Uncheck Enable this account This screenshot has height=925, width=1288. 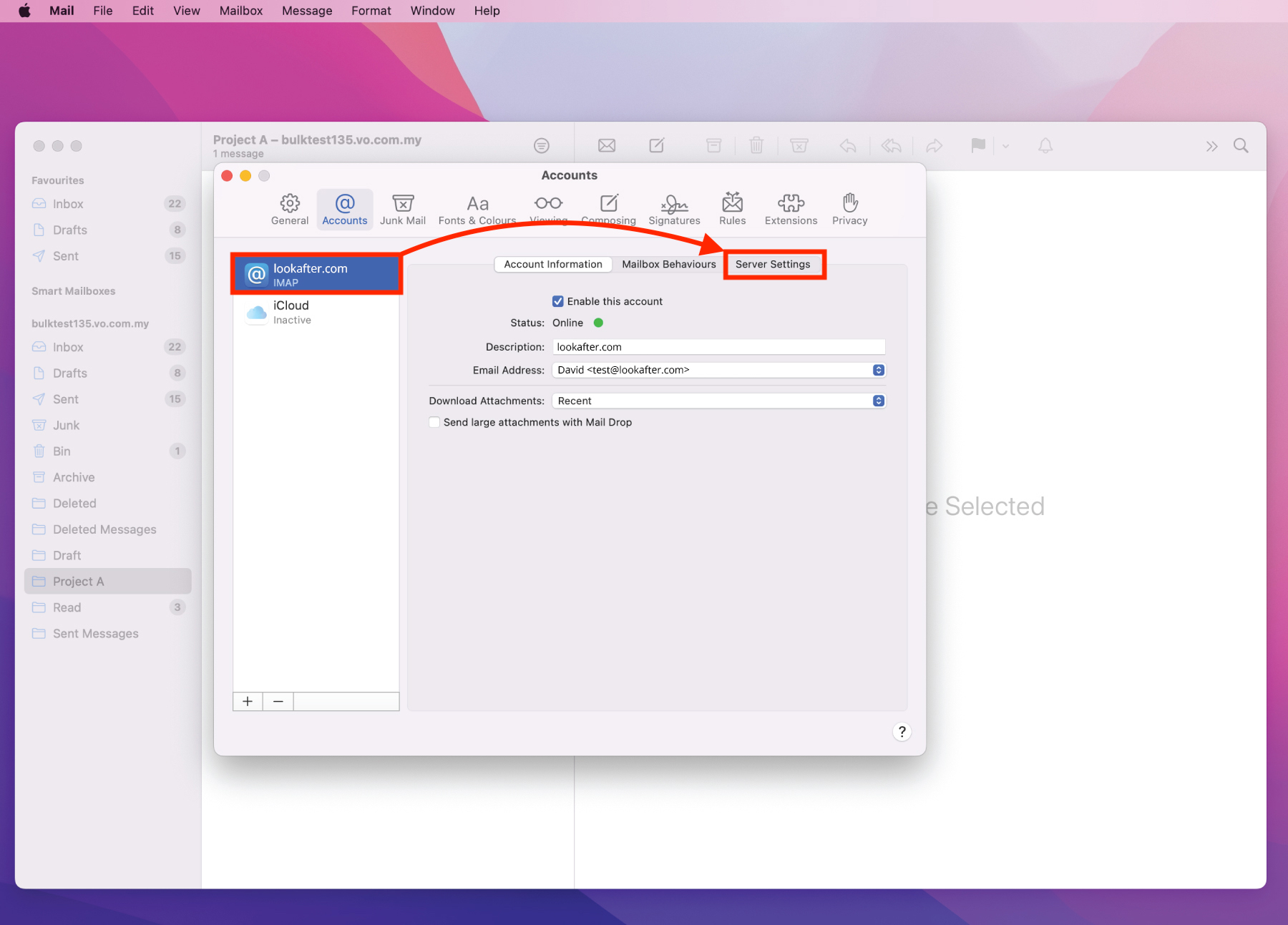coord(558,301)
